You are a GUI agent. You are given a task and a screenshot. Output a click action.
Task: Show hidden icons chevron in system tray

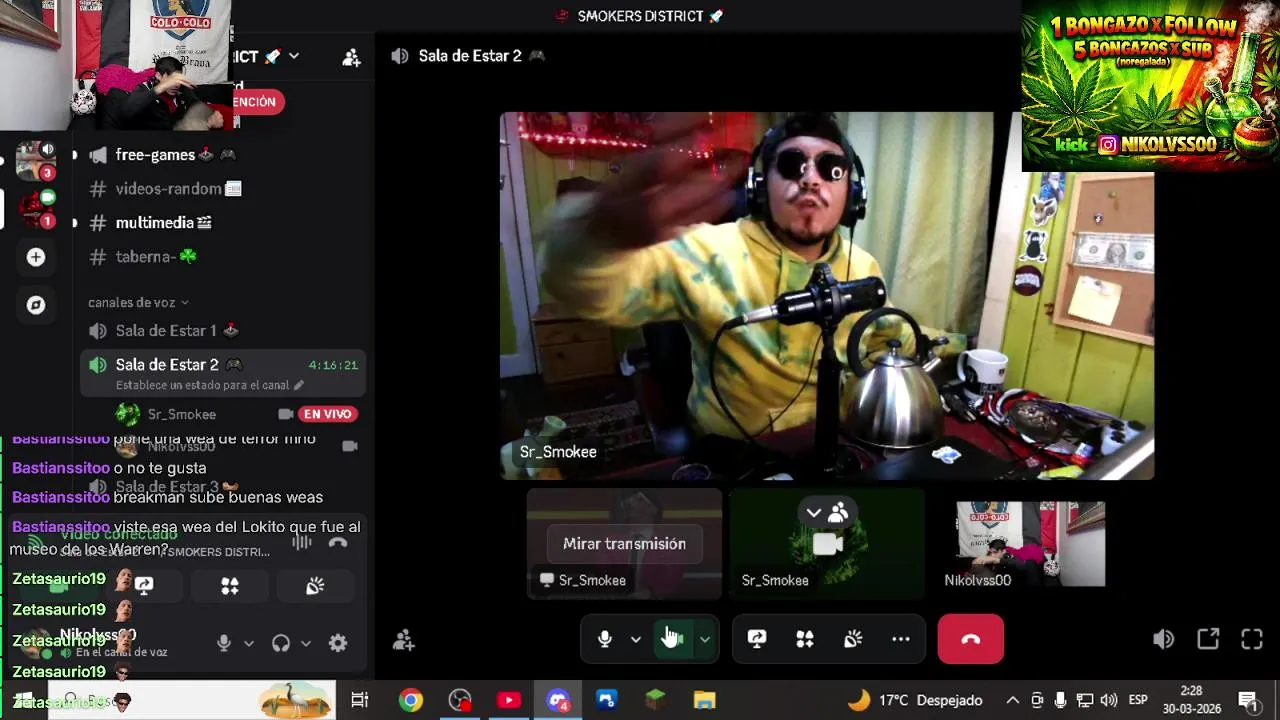(1013, 700)
